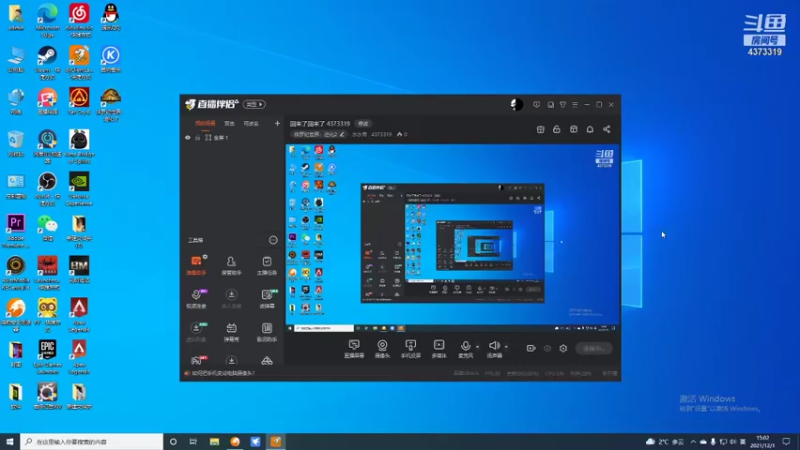Screen dimensions: 800x450
Task: Click the highlighted companion app taskbar button
Action: [276, 442]
